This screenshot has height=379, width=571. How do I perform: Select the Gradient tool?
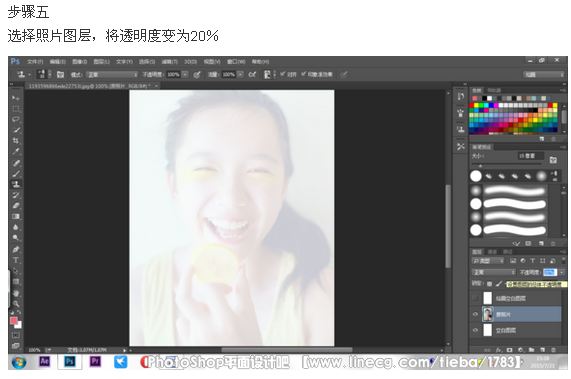16,216
